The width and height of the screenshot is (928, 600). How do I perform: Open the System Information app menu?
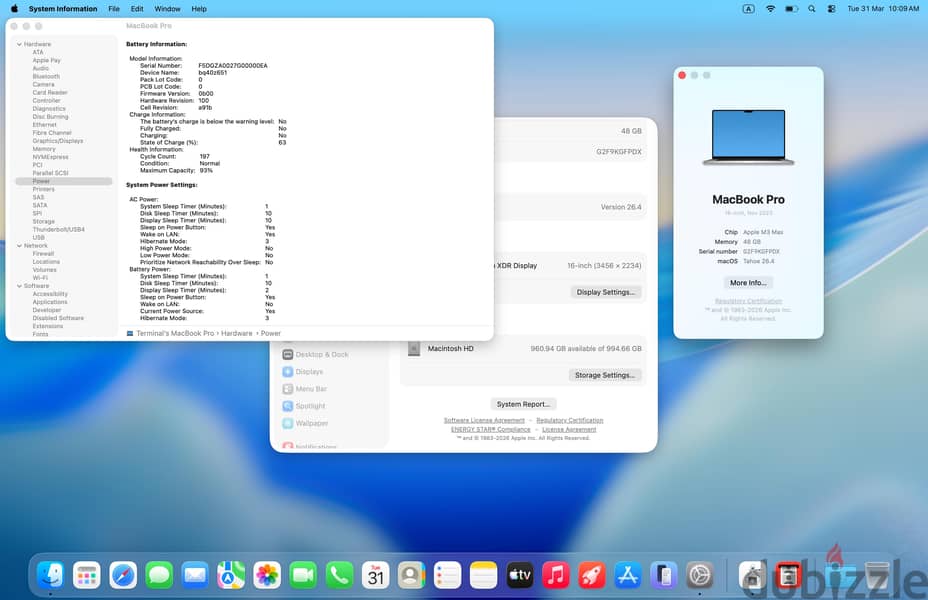[x=63, y=9]
